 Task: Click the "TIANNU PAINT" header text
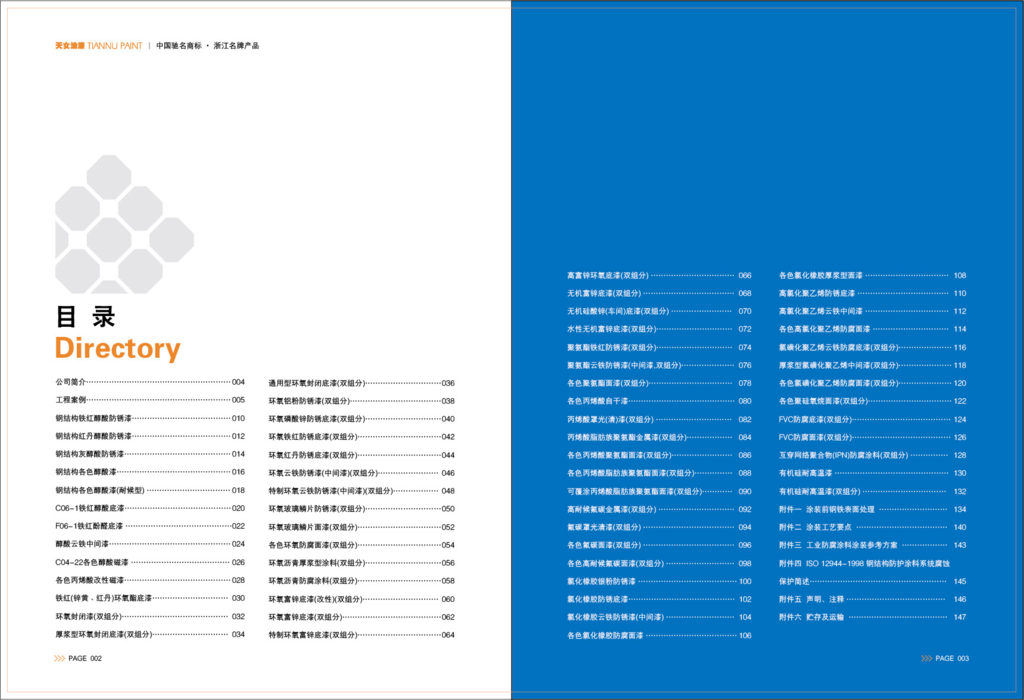114,46
